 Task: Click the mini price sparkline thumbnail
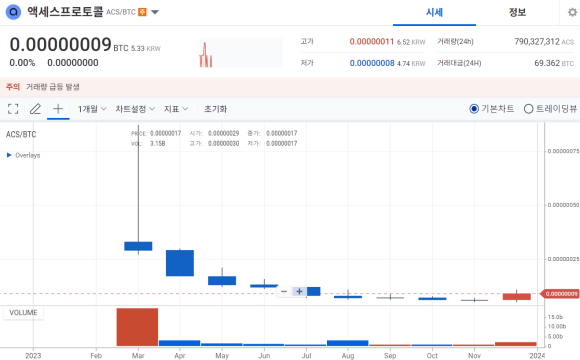[241, 53]
